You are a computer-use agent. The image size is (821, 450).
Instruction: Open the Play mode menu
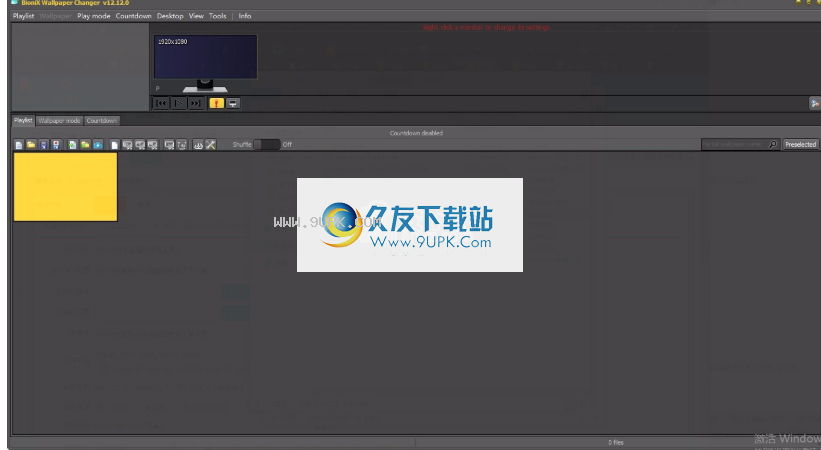[94, 16]
